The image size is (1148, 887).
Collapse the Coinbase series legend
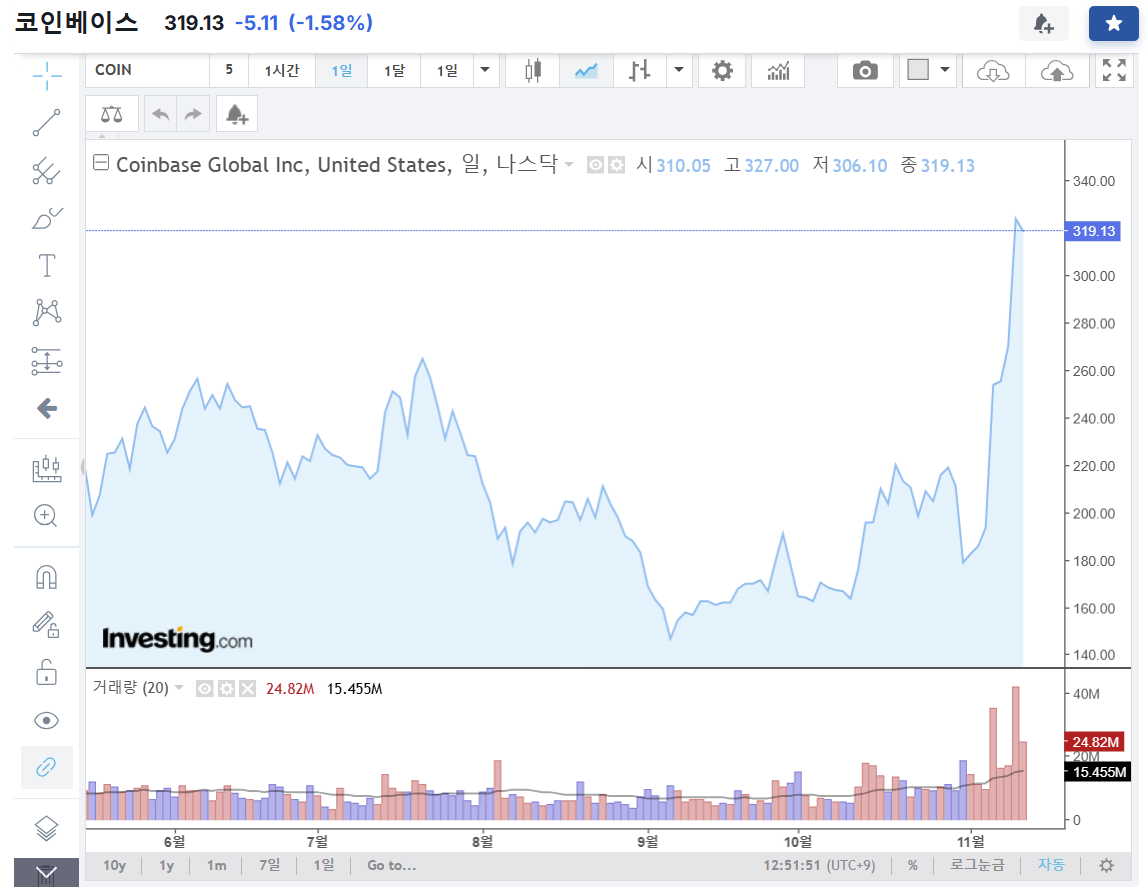[100, 162]
